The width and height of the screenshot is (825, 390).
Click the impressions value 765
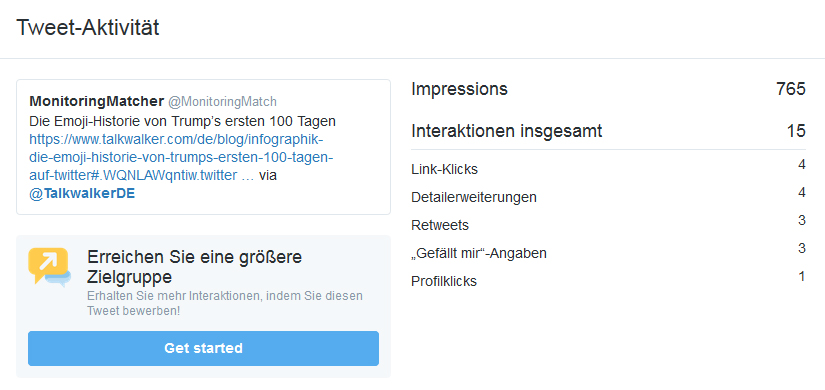click(x=791, y=89)
